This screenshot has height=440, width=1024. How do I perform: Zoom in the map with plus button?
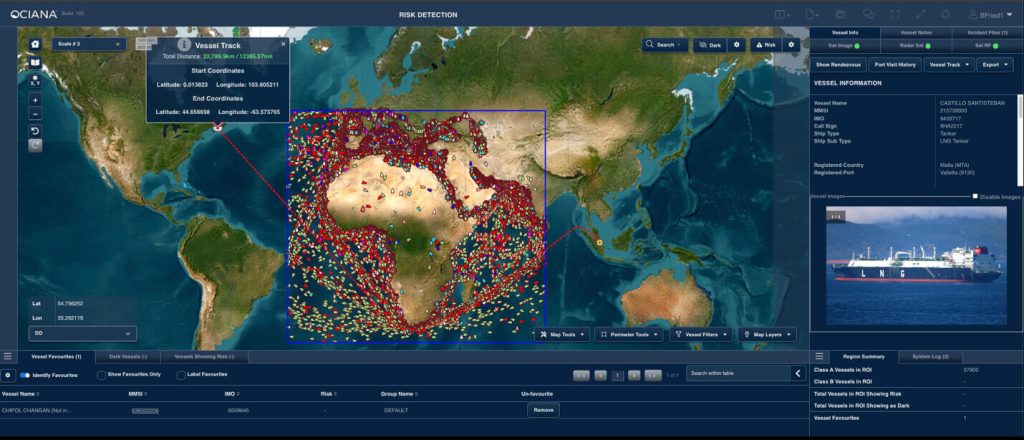pos(35,100)
